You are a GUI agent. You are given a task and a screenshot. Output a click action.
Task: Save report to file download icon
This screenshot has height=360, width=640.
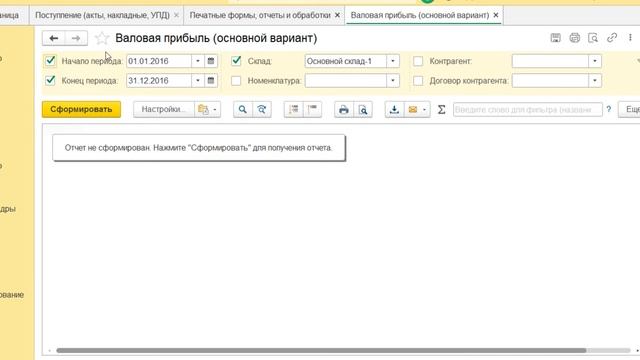[394, 109]
